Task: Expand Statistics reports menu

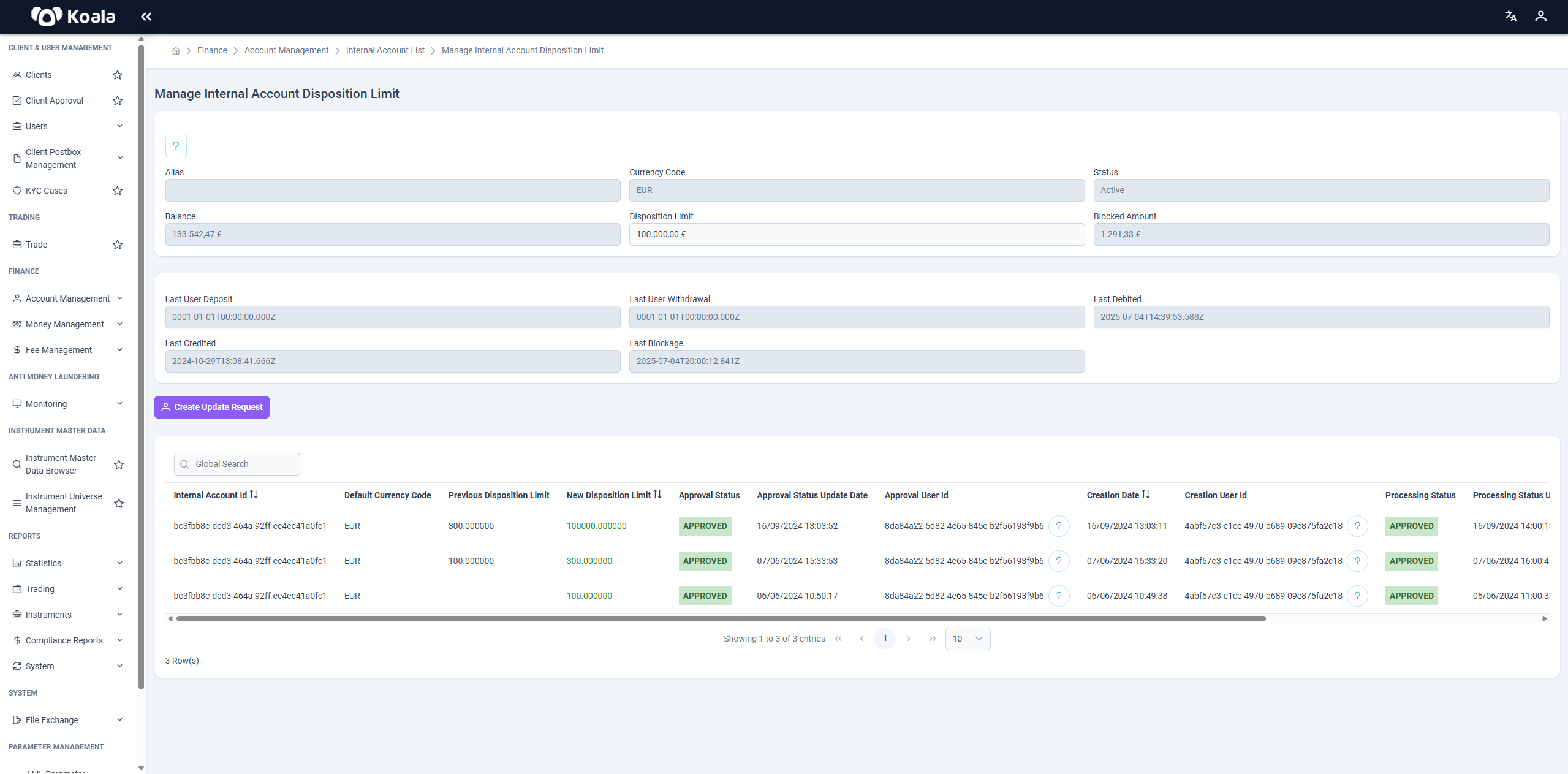Action: pyautogui.click(x=120, y=563)
